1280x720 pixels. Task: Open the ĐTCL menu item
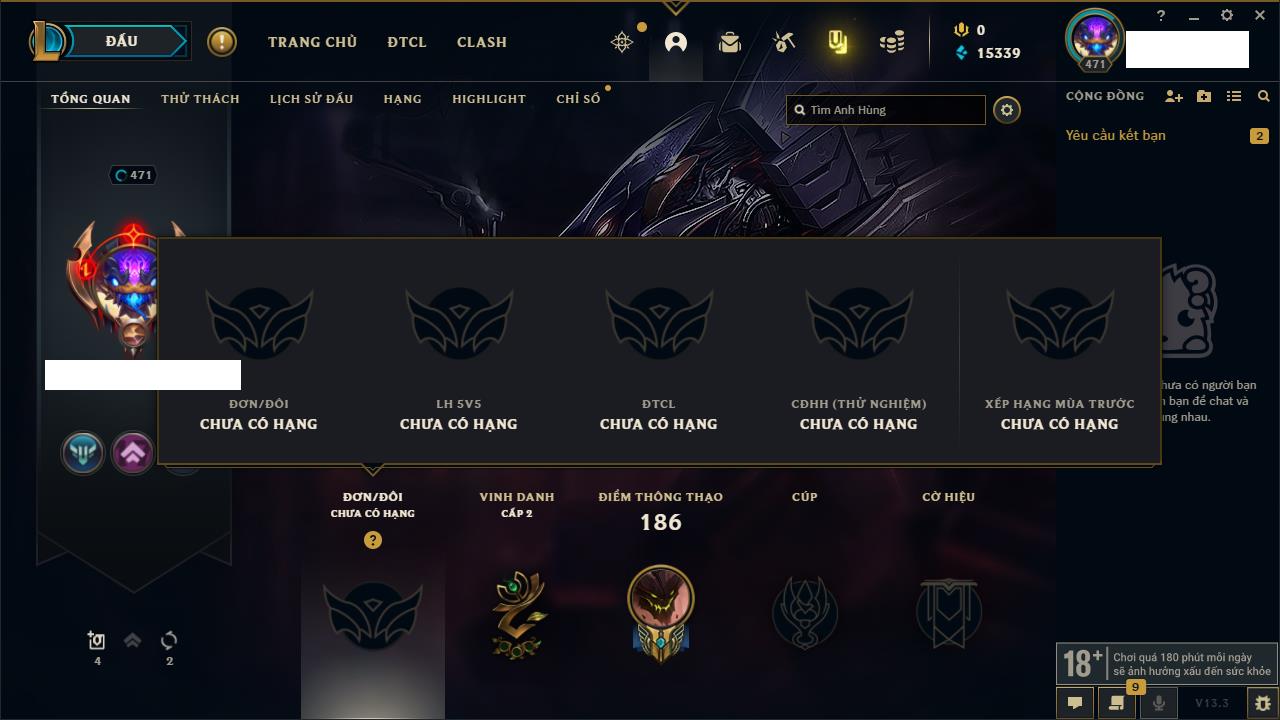(x=407, y=42)
